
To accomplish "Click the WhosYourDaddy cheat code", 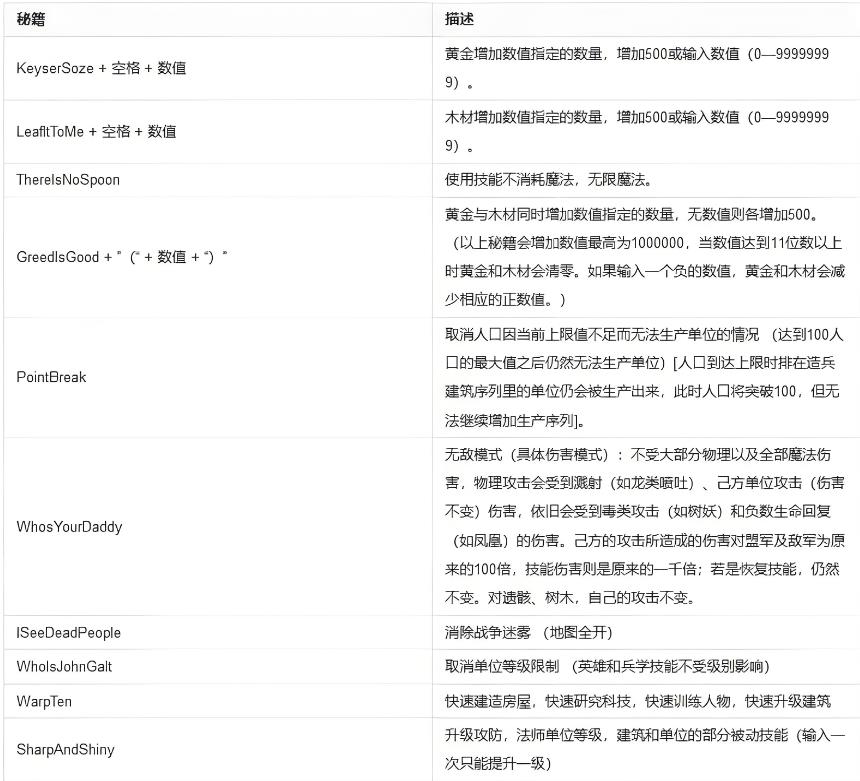I will coord(69,527).
